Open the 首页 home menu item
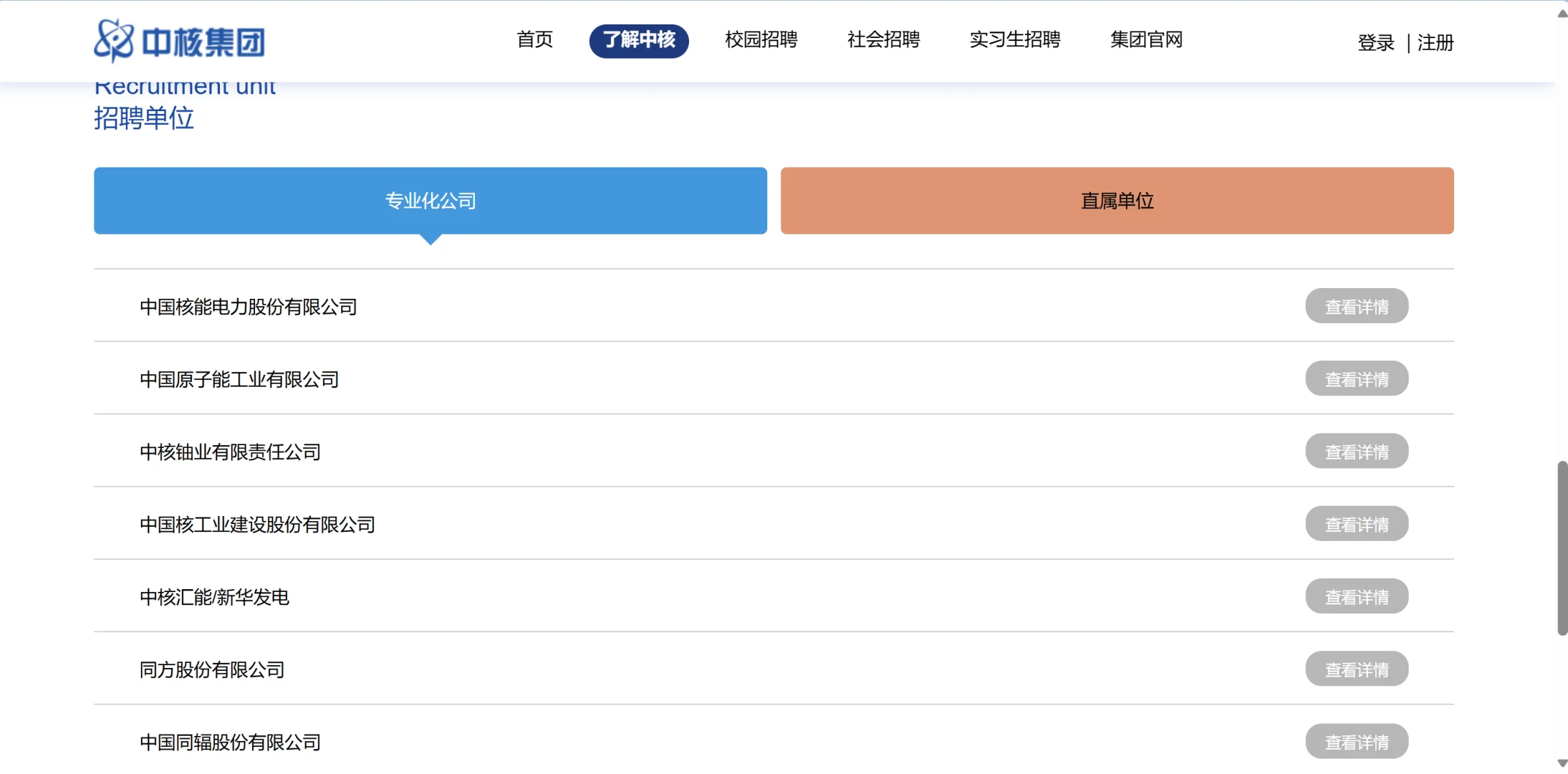1568x774 pixels. coord(534,39)
